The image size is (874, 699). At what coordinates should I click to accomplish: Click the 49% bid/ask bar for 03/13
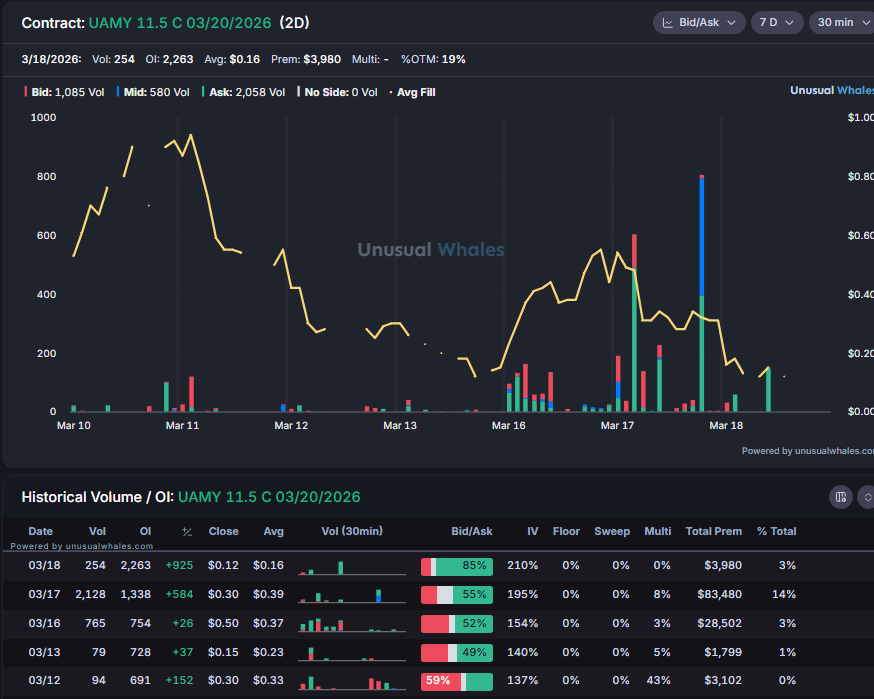(457, 653)
